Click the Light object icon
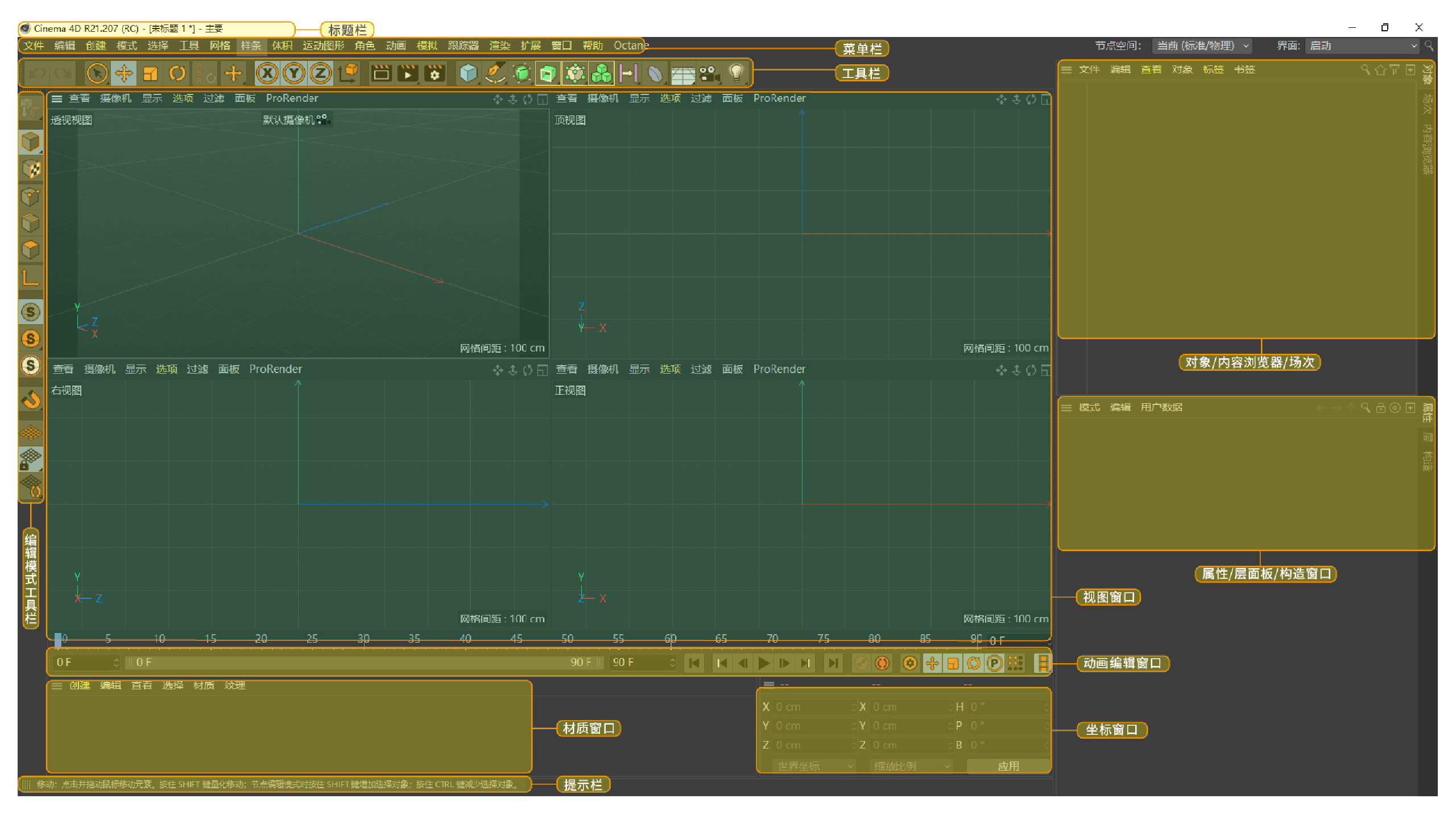The width and height of the screenshot is (1456, 819). (x=736, y=73)
